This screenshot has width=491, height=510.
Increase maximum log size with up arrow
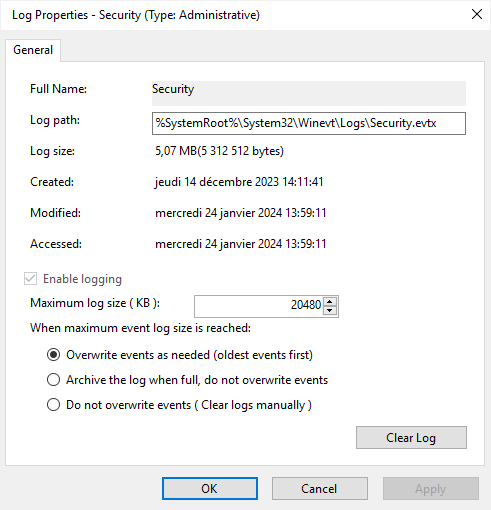coord(330,302)
